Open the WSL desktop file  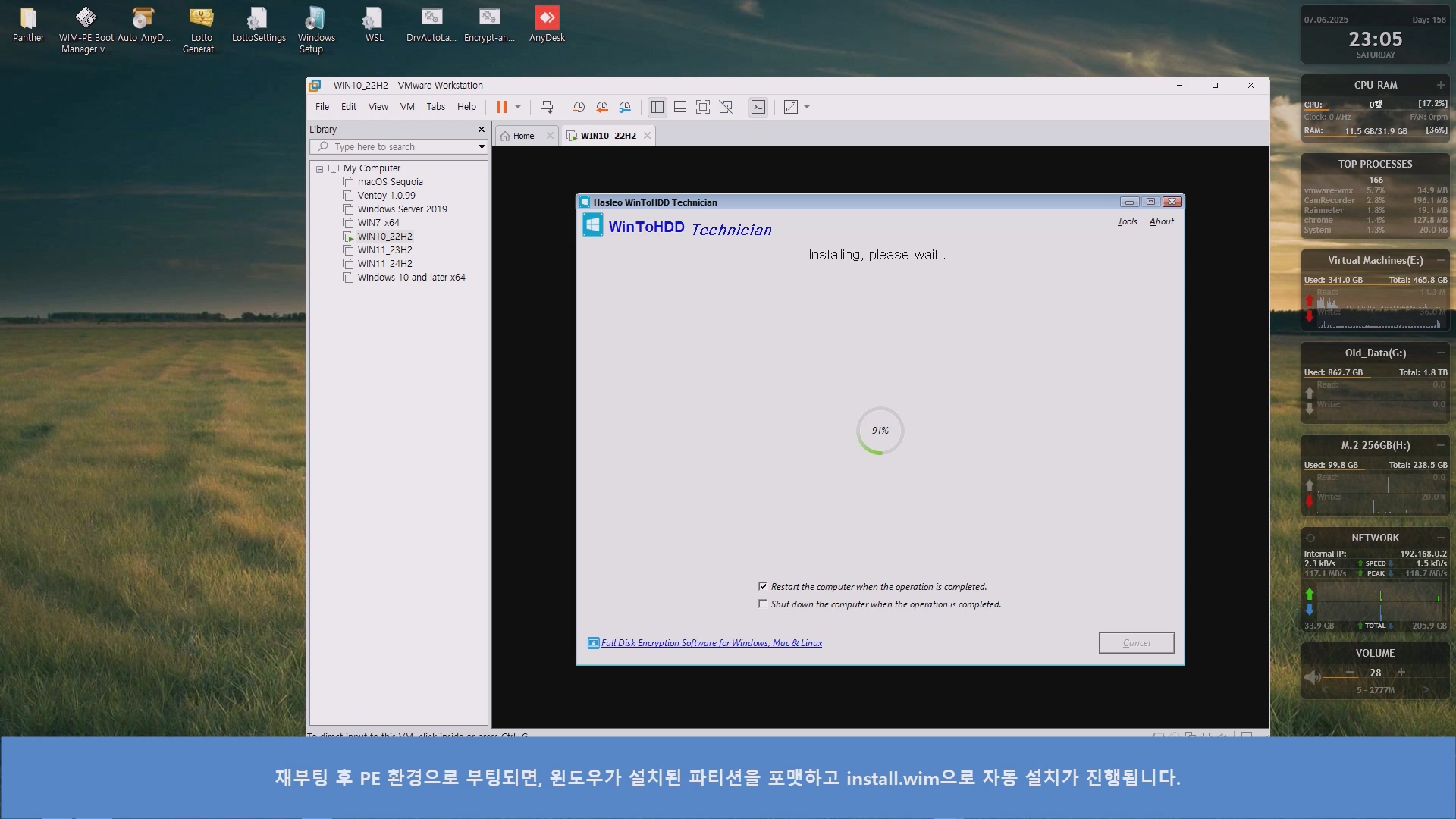tap(374, 25)
